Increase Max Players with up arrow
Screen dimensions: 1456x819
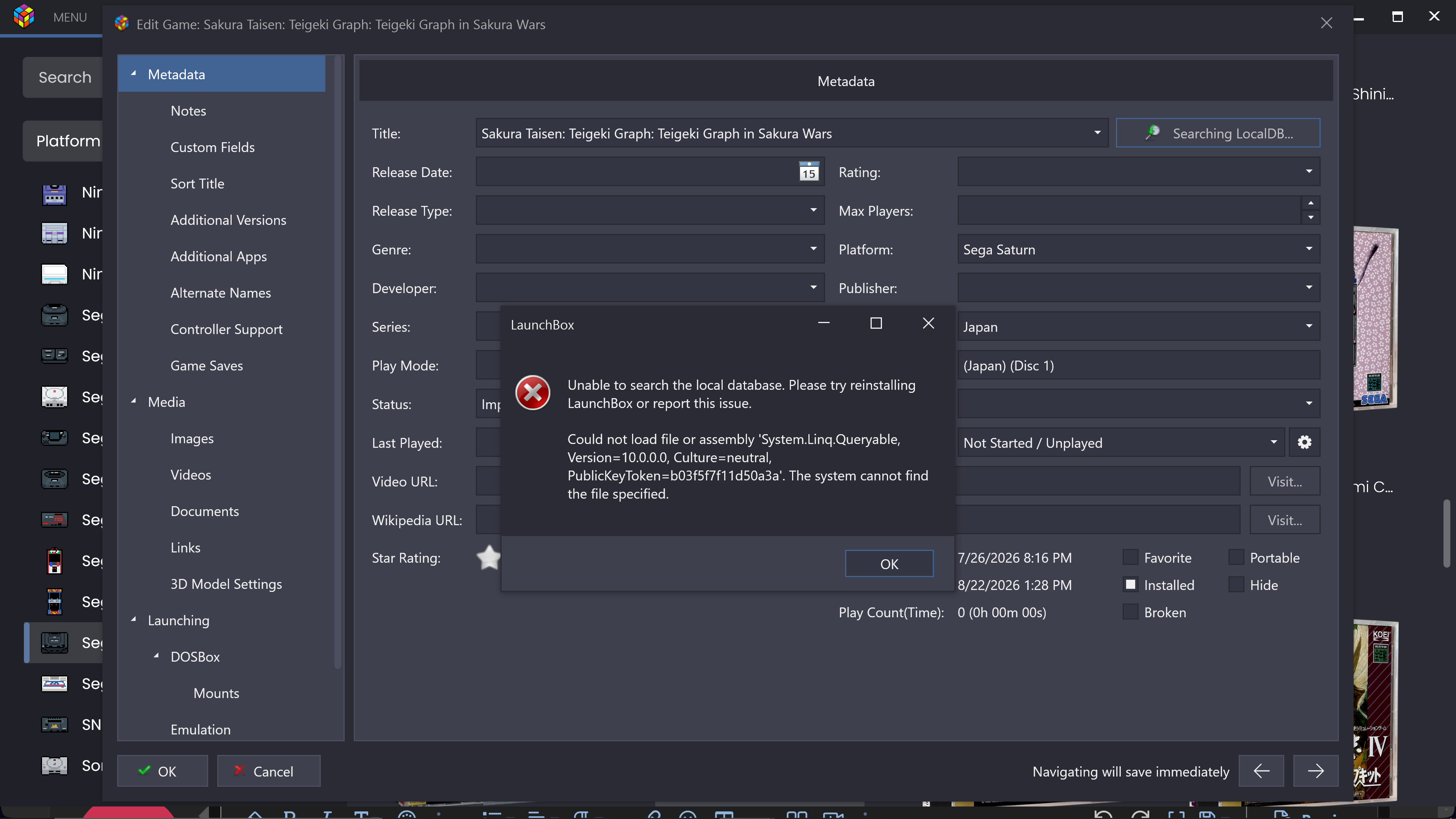[1310, 203]
